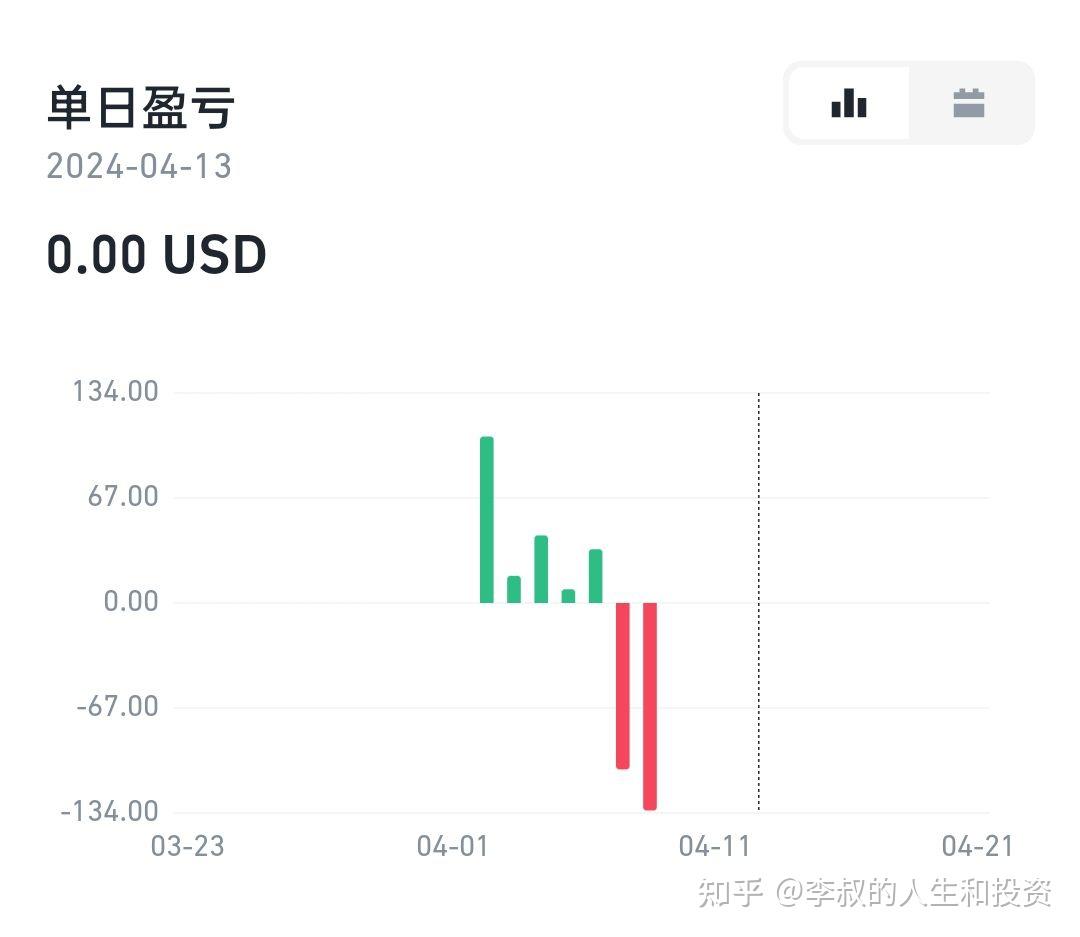Viewport: 1080px width, 937px height.
Task: Click the 0.00 baseline axis label
Action: click(131, 602)
